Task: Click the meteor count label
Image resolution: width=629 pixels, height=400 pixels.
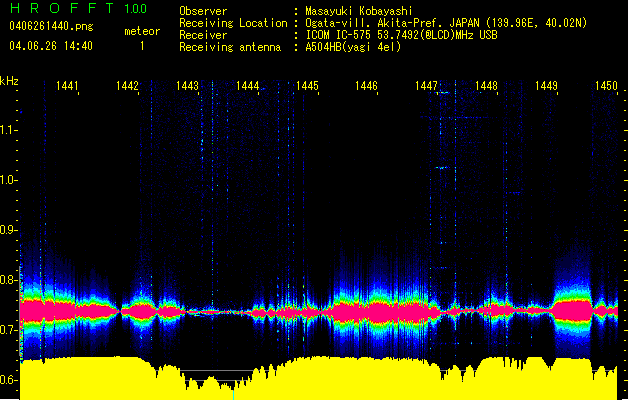Action: click(x=142, y=31)
